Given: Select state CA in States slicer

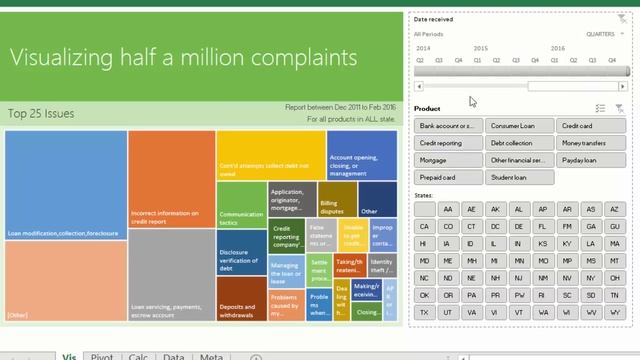Looking at the screenshot, I should 424,226.
